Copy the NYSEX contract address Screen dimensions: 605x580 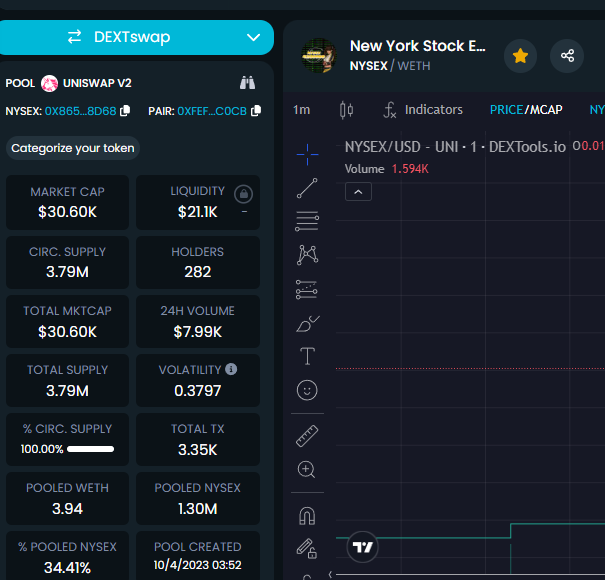[x=125, y=111]
